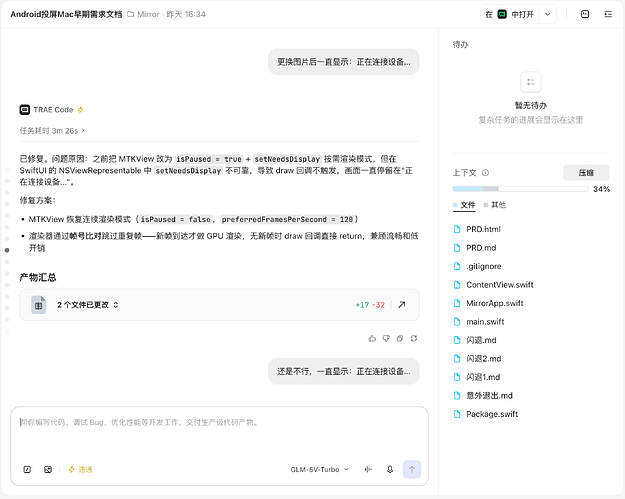Click the 在…中打开 button
This screenshot has width=625, height=499.
pos(509,14)
